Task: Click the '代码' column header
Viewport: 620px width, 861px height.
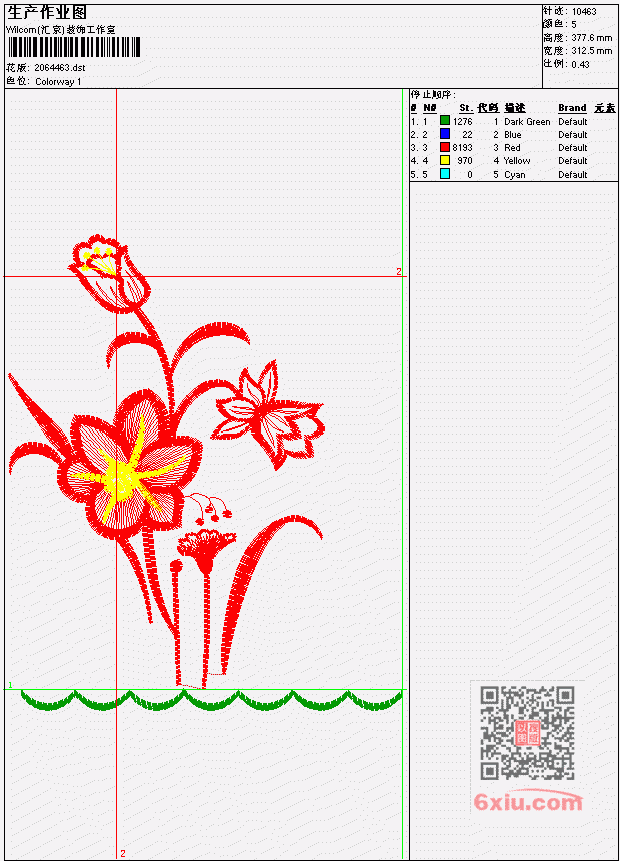Action: point(488,108)
